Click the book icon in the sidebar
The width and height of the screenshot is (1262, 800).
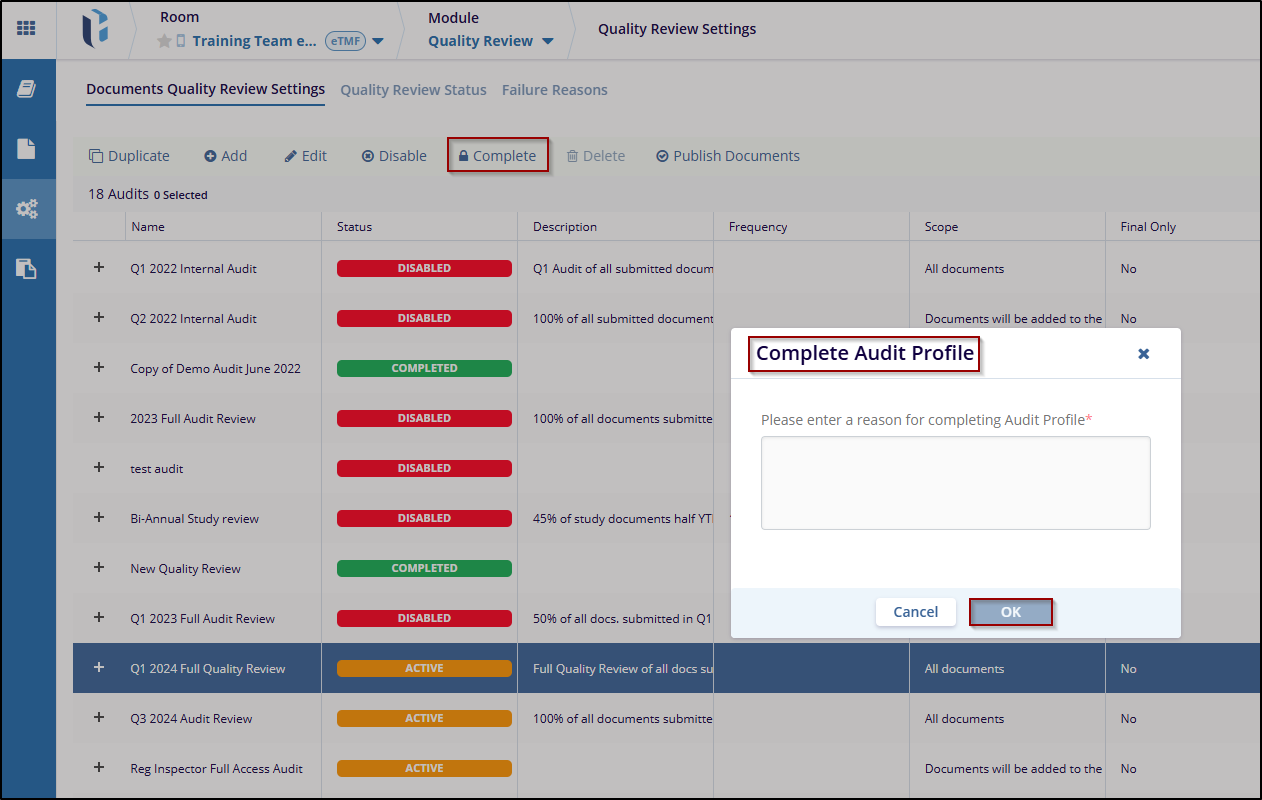(27, 89)
